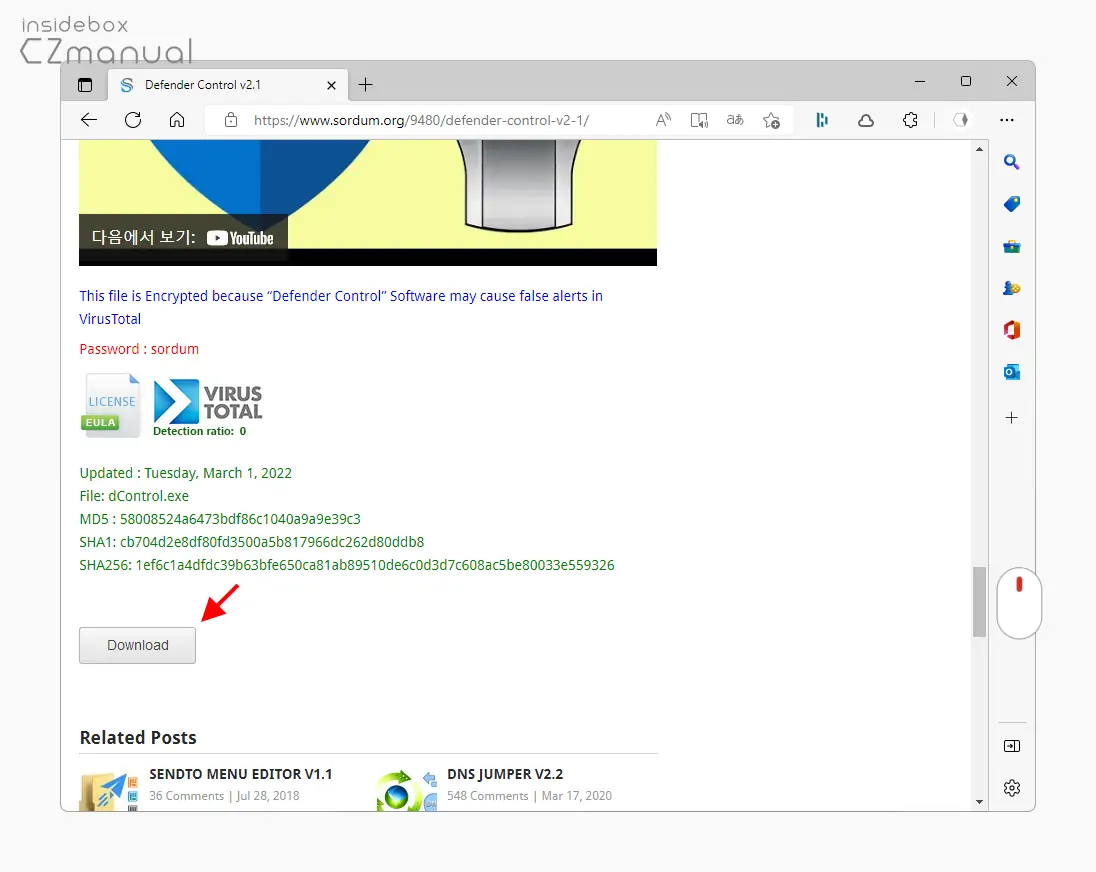Toggle the vertical tabs actions menu
The image size is (1096, 872).
pos(85,85)
